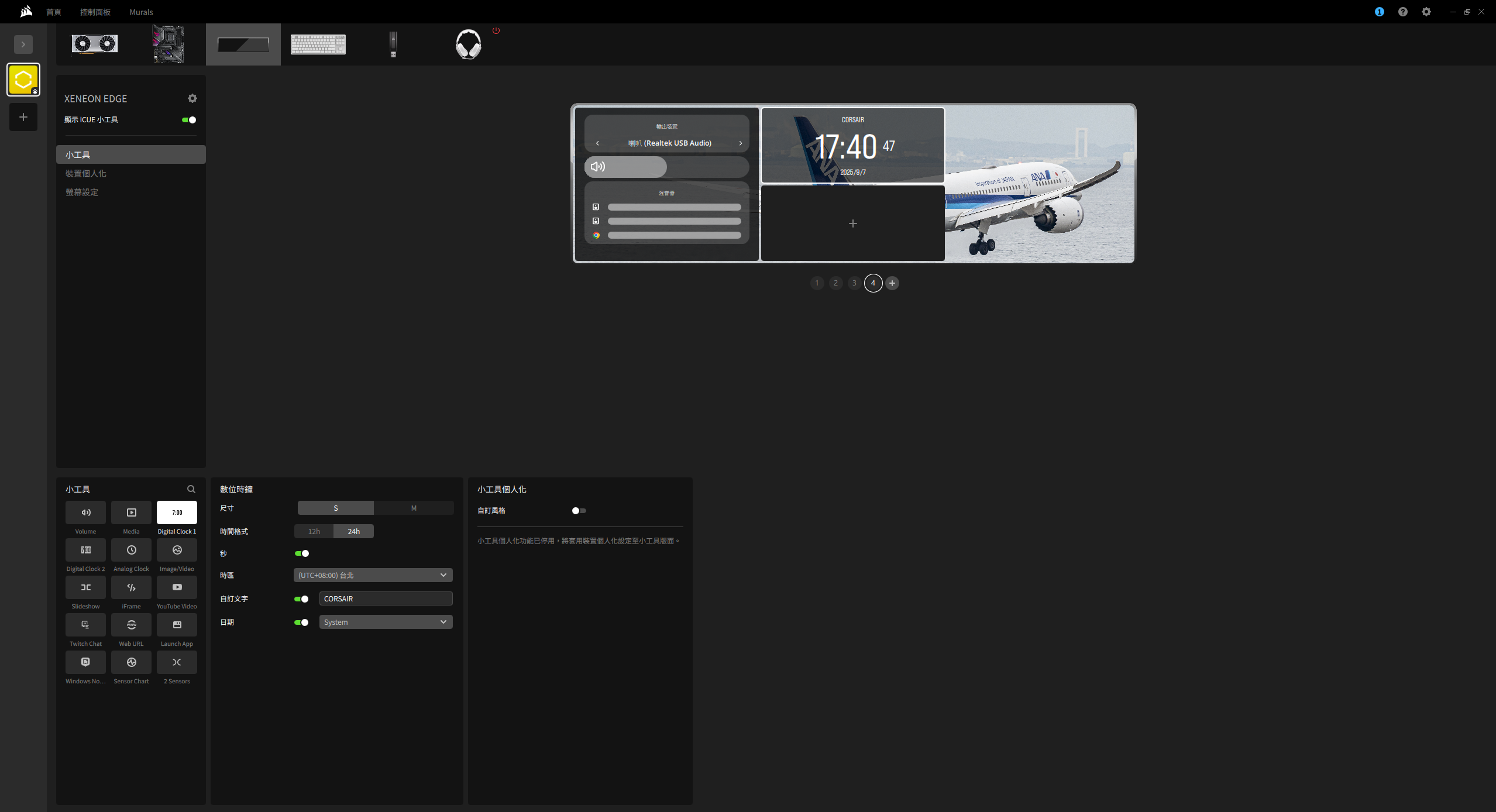Adjust the volume slider in preview
The width and height of the screenshot is (1496, 812).
(666, 167)
